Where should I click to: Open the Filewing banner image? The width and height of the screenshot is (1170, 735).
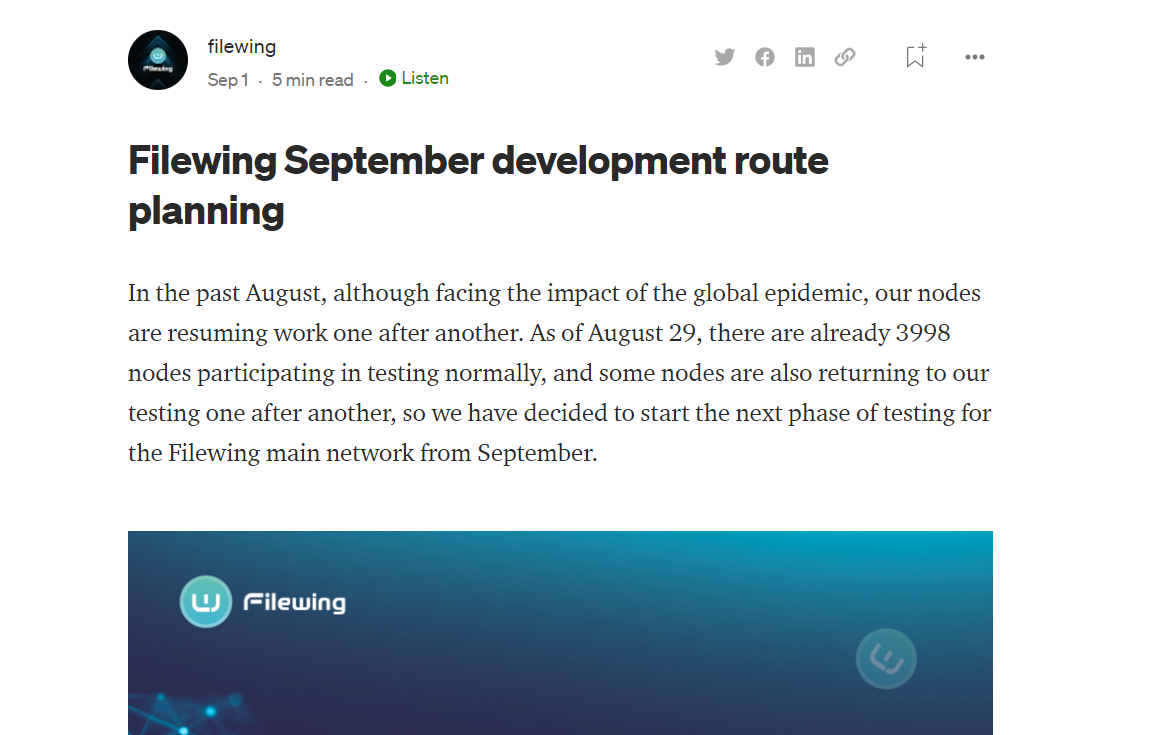560,633
